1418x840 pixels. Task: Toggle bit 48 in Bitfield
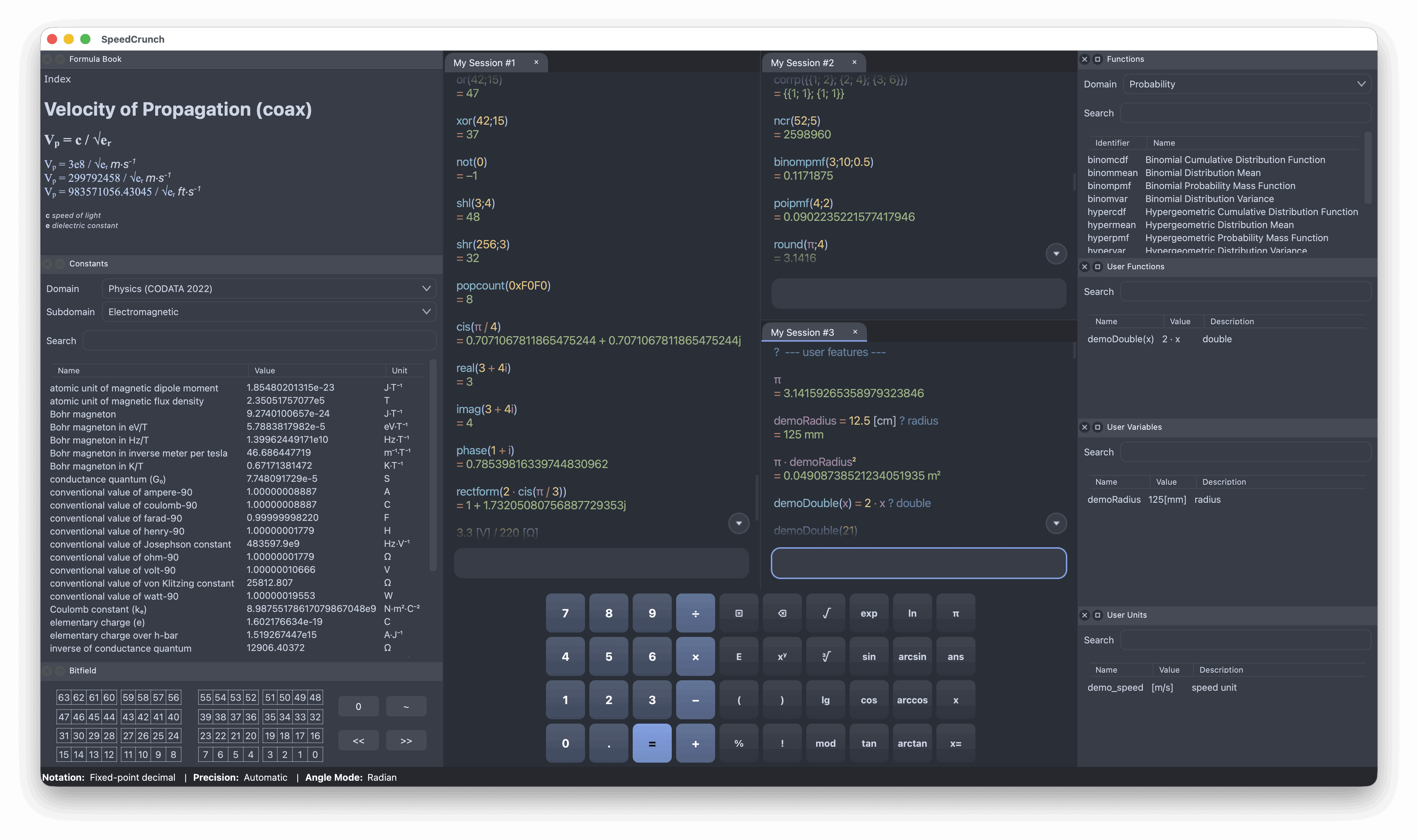(315, 697)
